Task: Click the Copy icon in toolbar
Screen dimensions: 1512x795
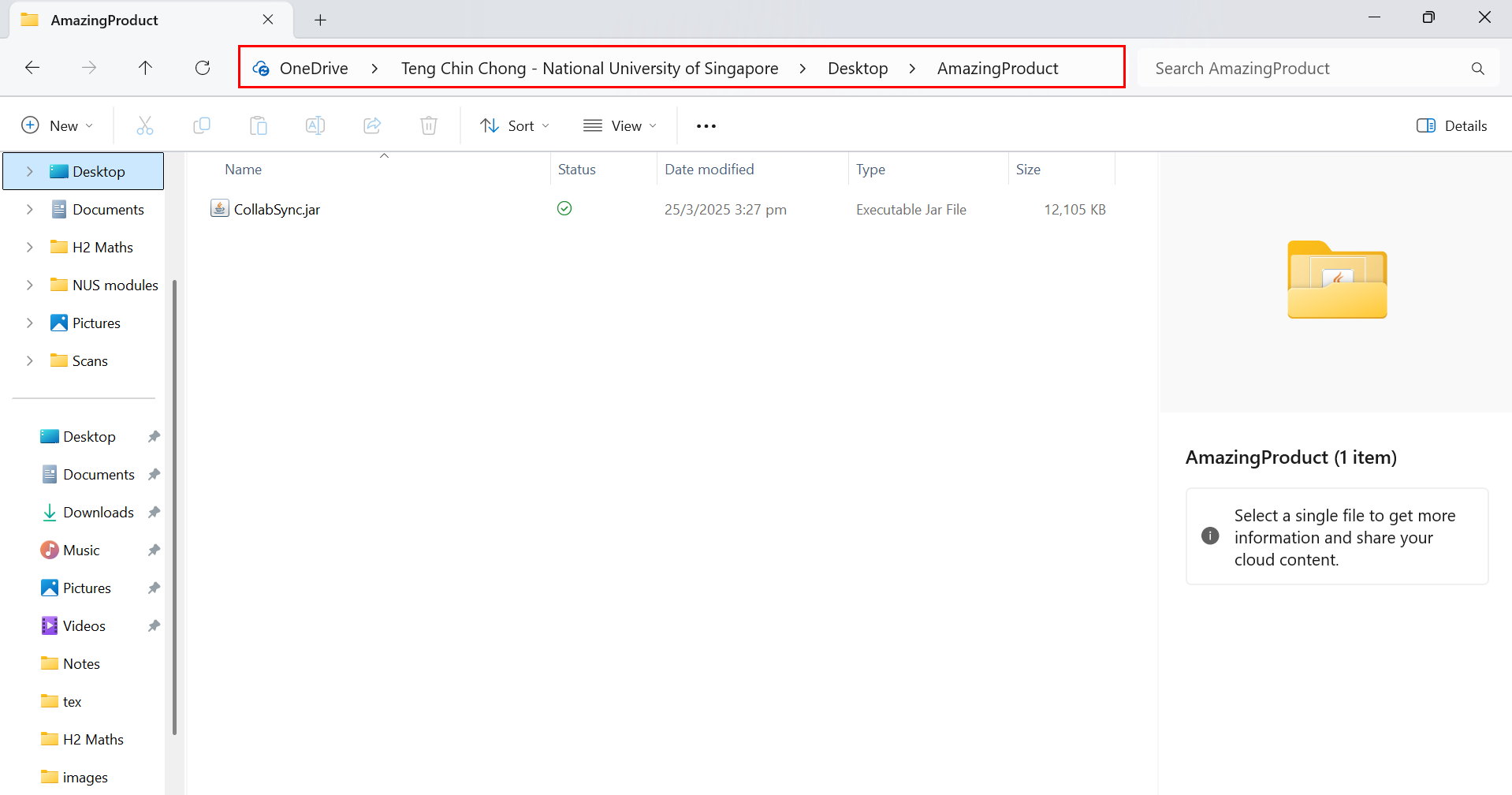Action: (x=202, y=125)
